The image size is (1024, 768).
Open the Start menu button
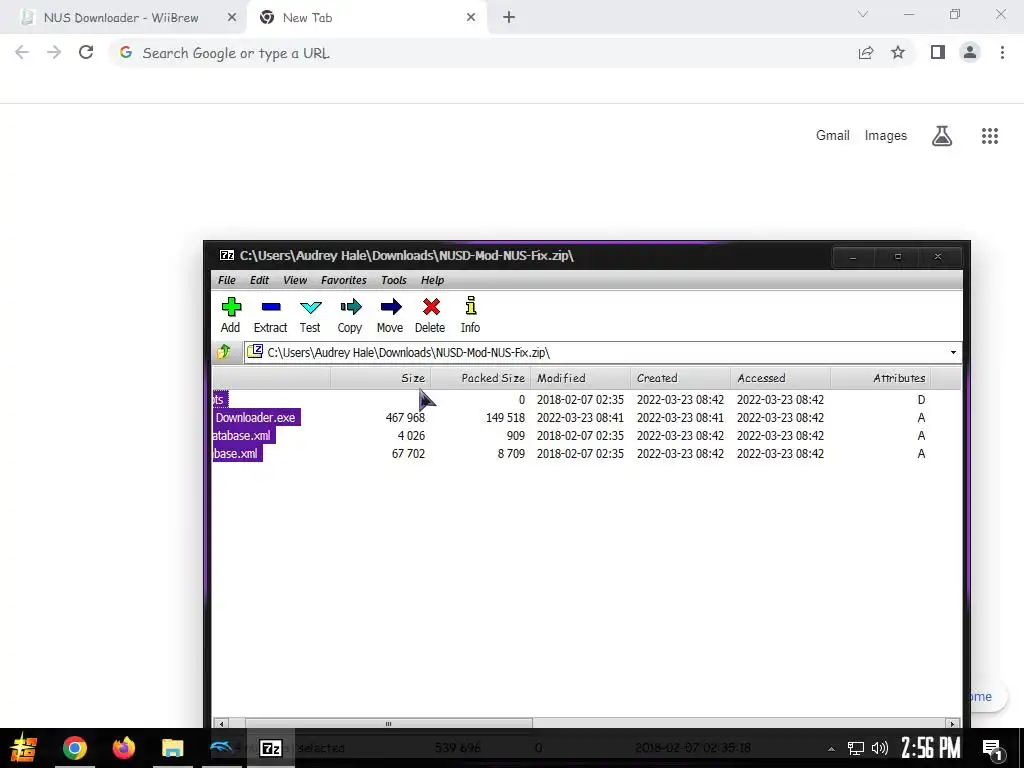pos(24,748)
